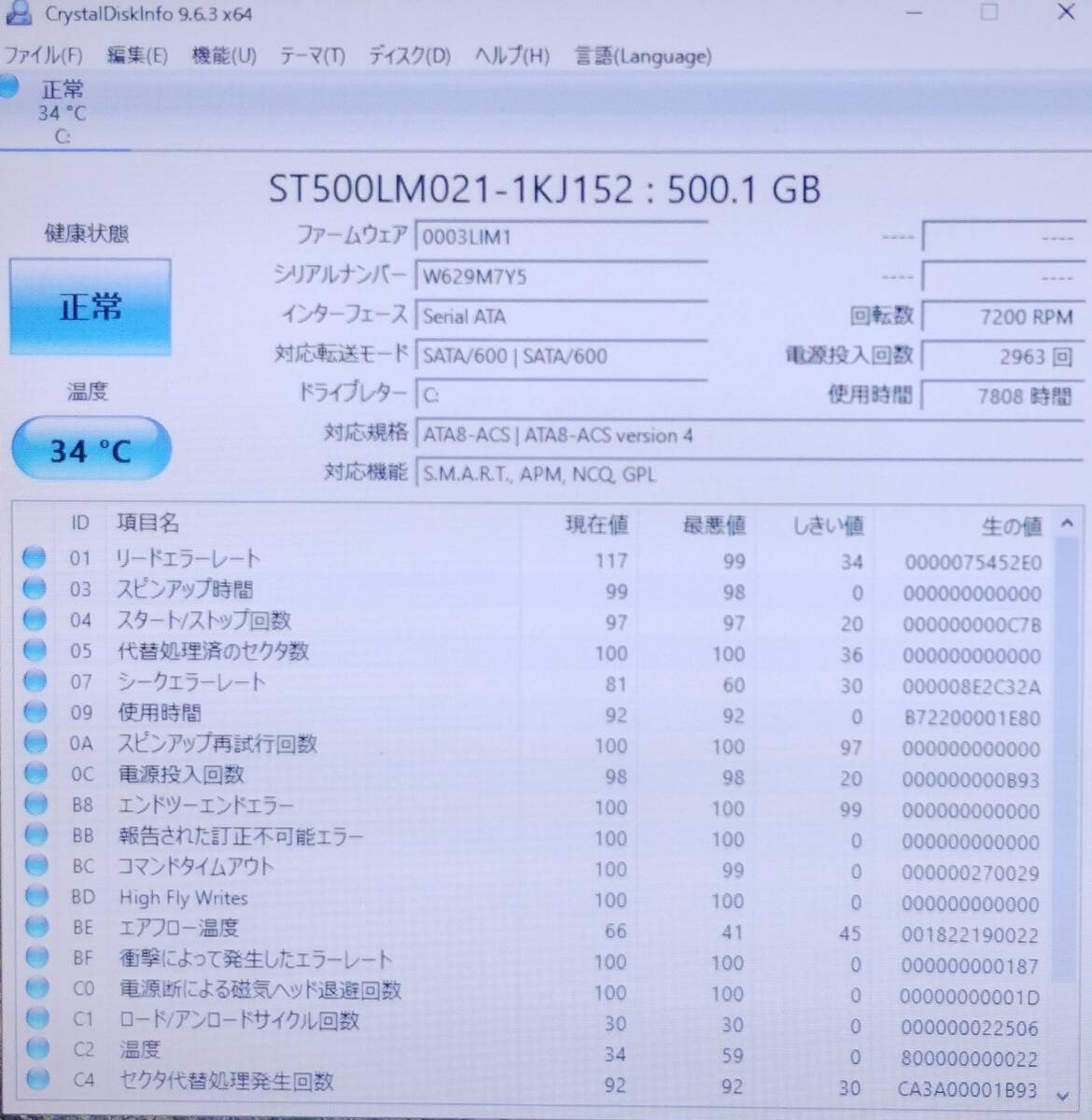1092x1120 pixels.
Task: Click the drive health indicator above the C: tab
Action: tap(10, 88)
